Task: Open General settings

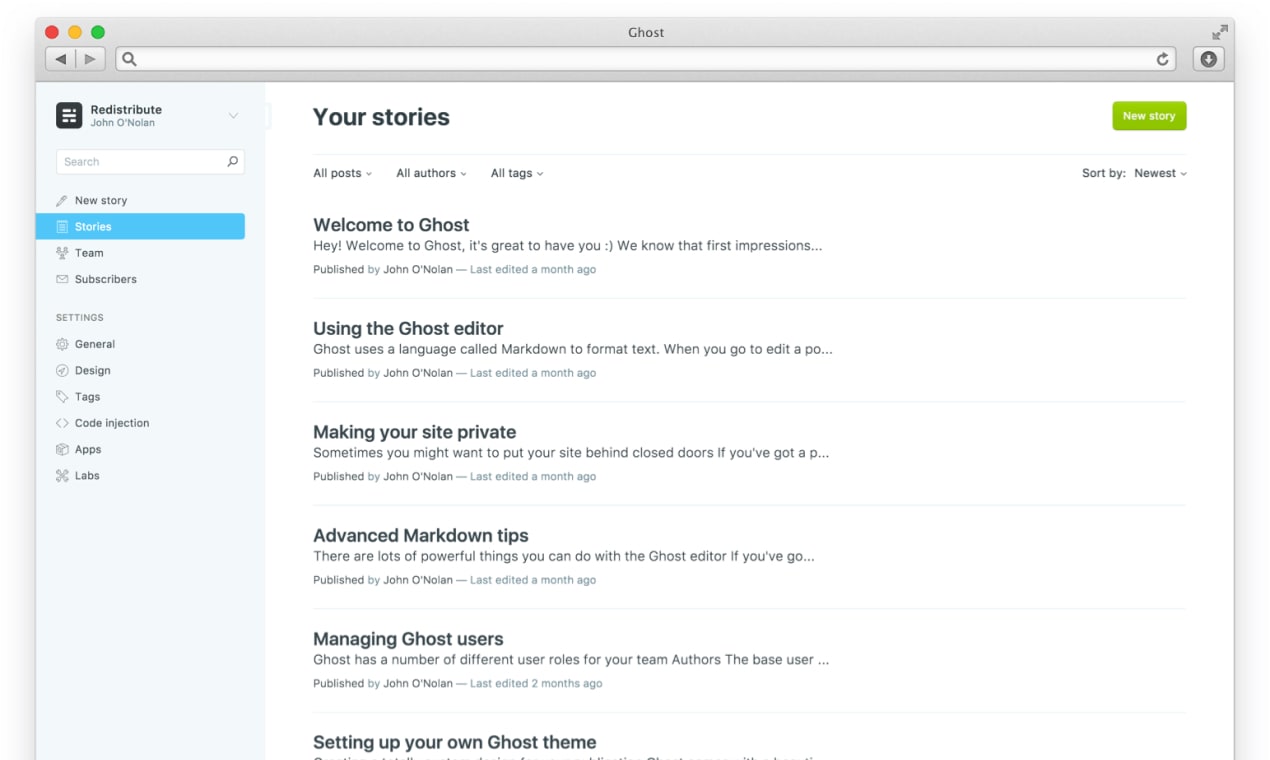Action: (95, 344)
